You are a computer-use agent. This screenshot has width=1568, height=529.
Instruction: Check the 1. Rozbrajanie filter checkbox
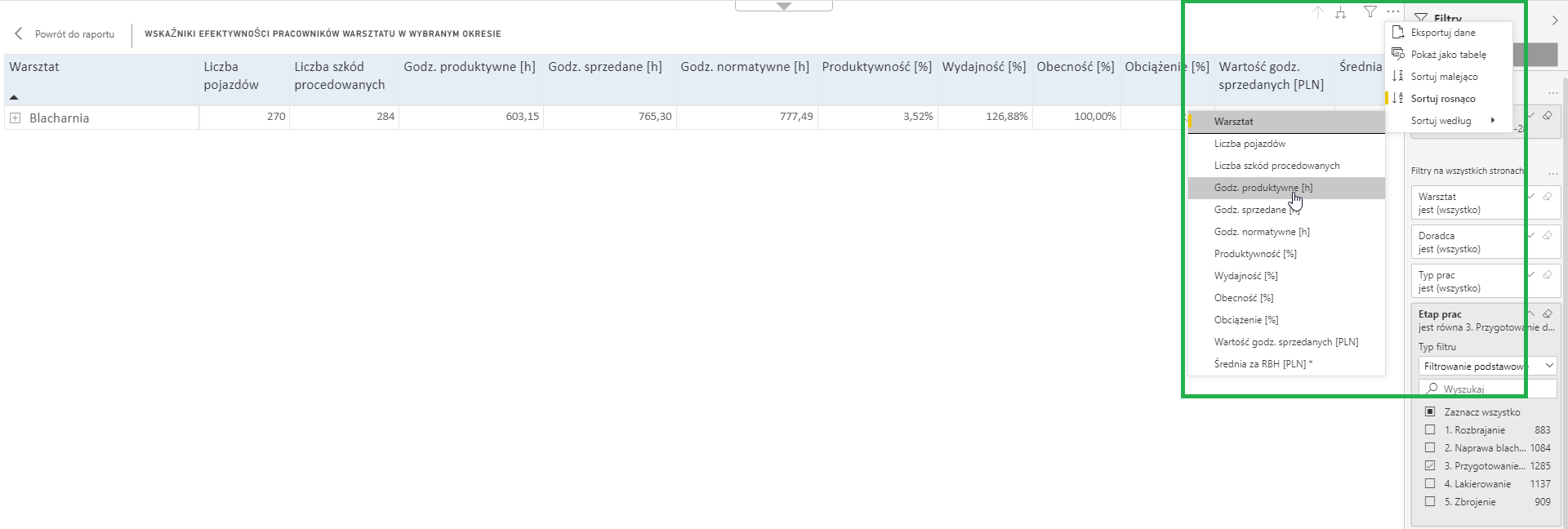[1430, 429]
